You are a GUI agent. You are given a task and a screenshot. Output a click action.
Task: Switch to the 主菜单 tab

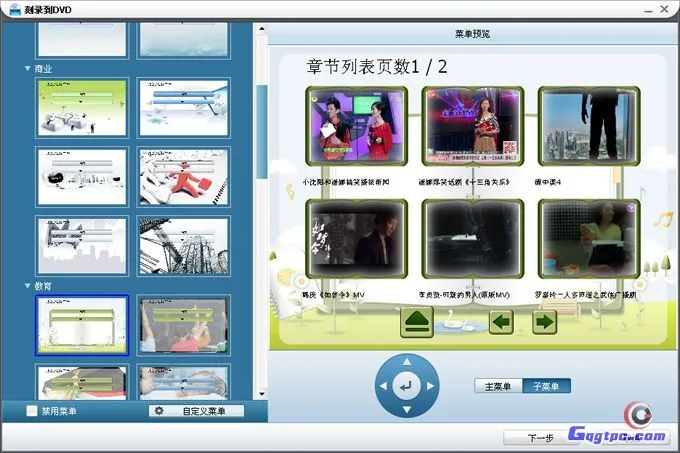[497, 386]
